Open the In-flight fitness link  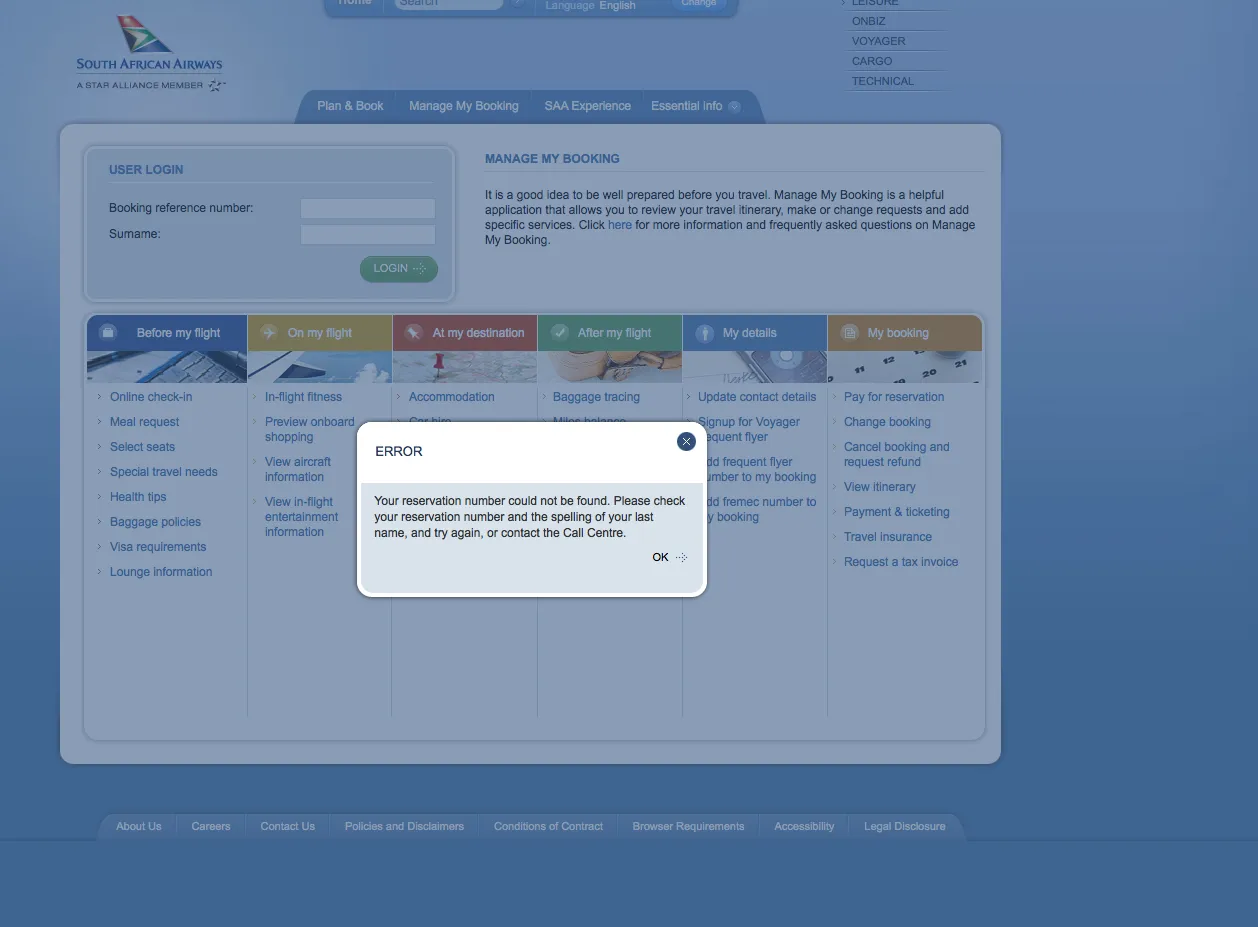303,397
